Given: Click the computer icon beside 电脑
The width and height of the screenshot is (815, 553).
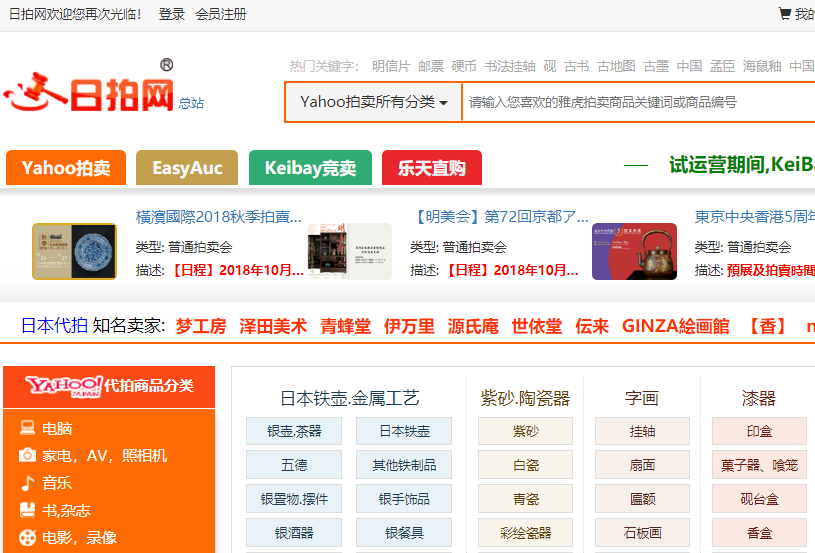Looking at the screenshot, I should tap(28, 428).
